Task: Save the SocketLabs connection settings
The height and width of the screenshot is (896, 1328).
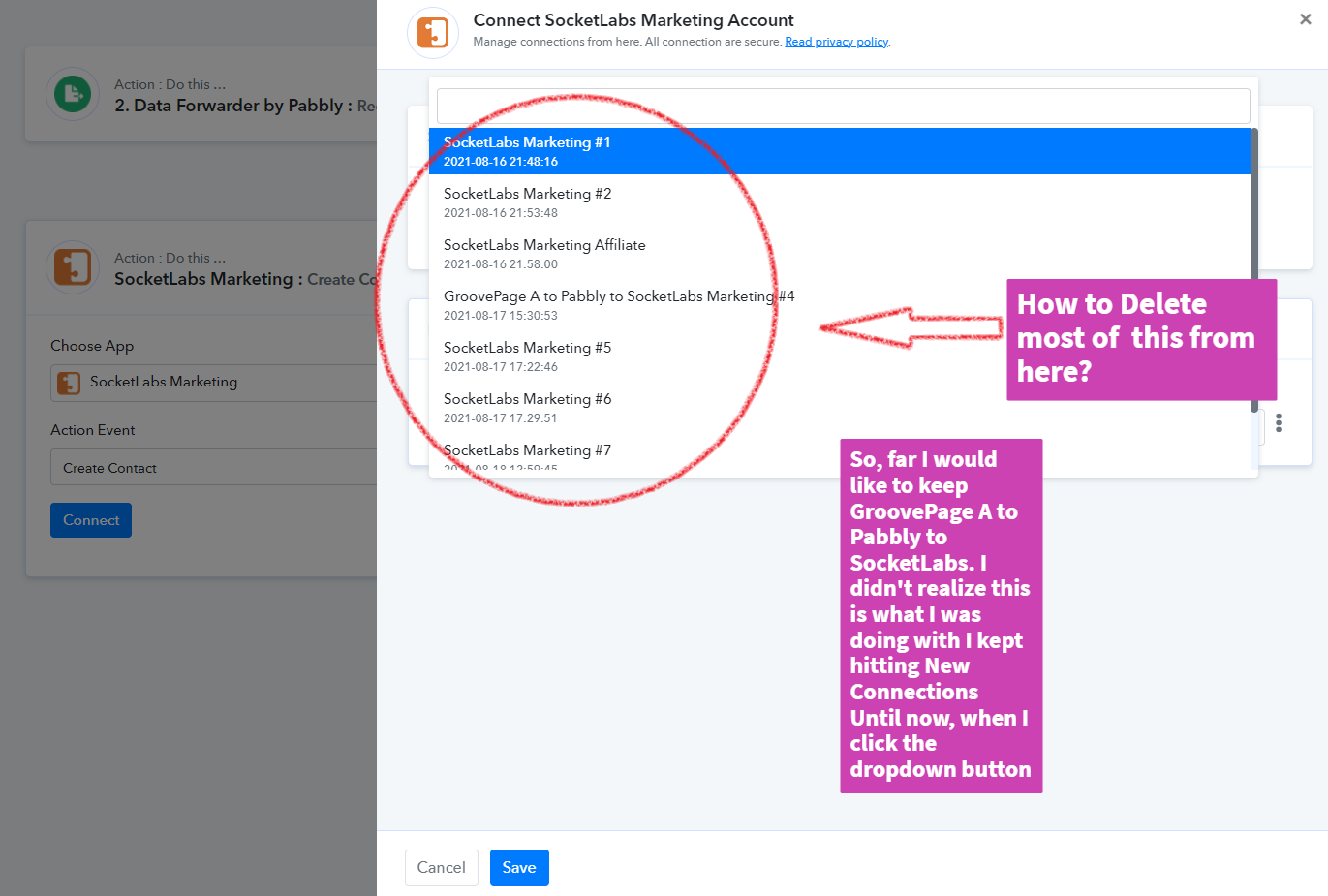Action: pyautogui.click(x=519, y=868)
